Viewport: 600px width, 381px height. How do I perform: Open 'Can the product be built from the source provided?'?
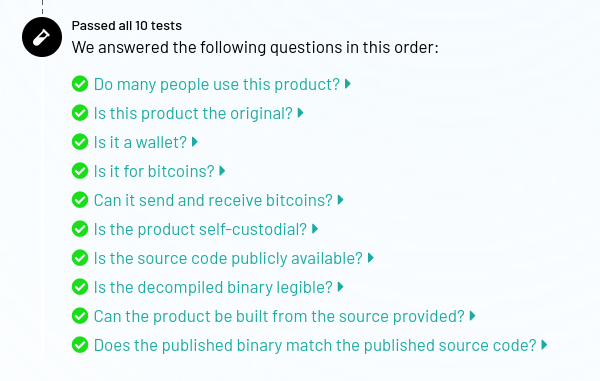point(279,316)
